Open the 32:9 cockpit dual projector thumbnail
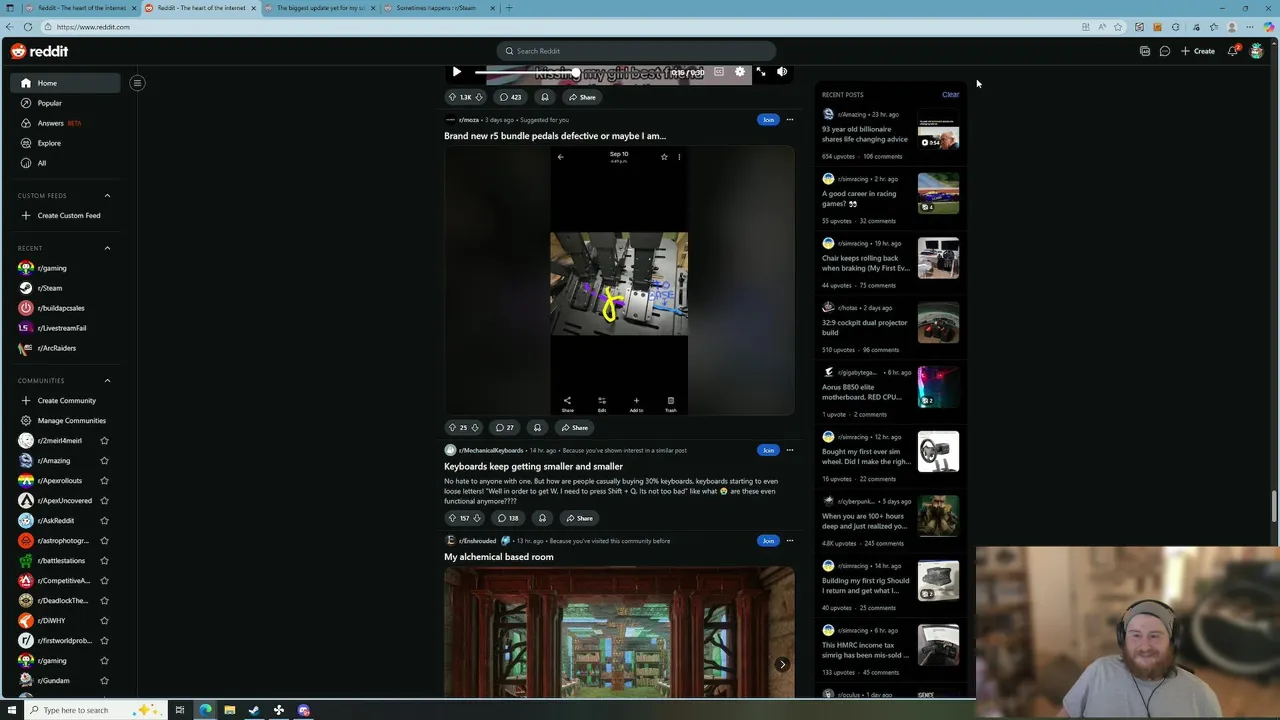This screenshot has height=720, width=1280. [938, 323]
